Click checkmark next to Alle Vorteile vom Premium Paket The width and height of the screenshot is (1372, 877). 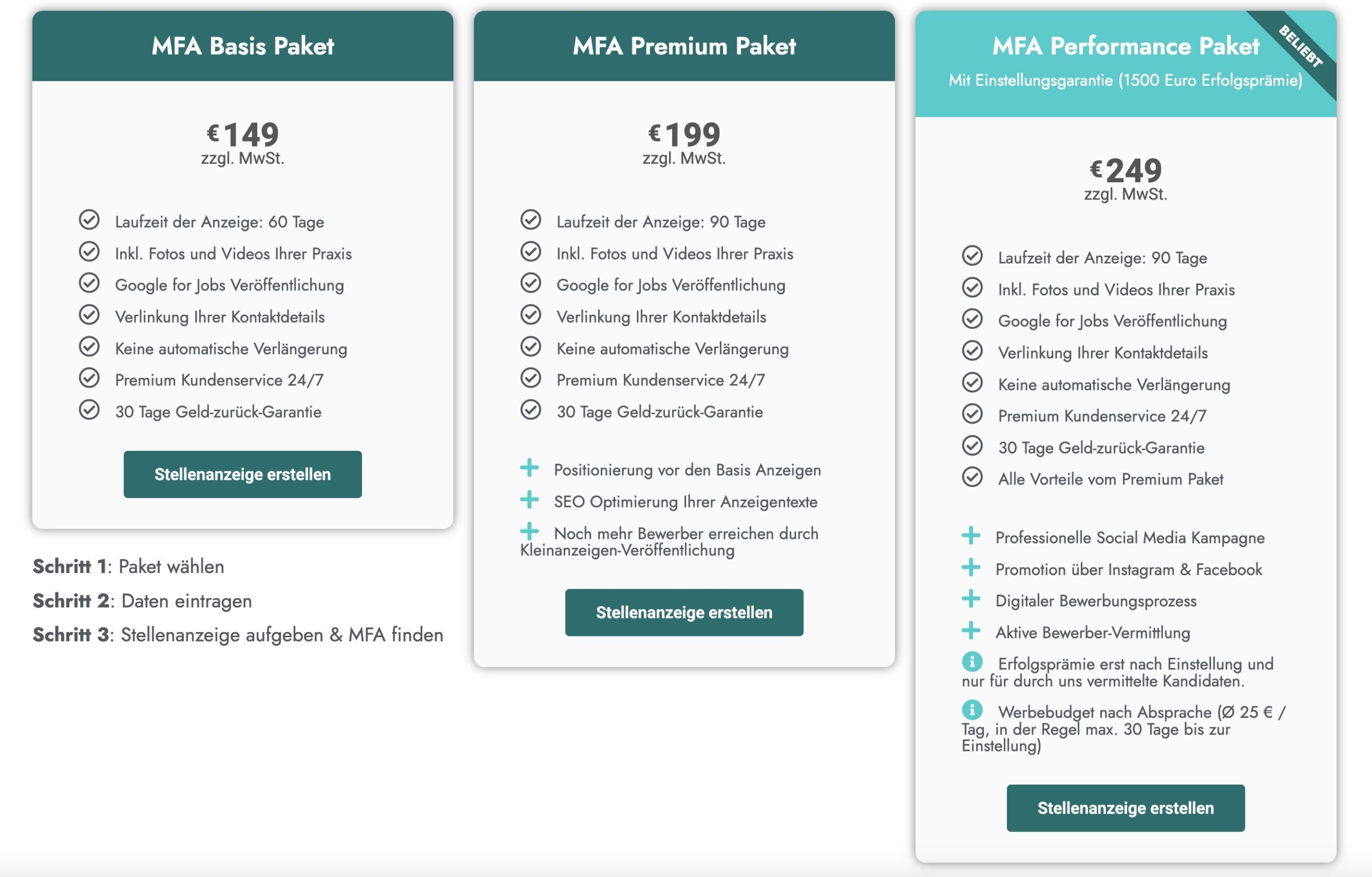click(x=972, y=477)
